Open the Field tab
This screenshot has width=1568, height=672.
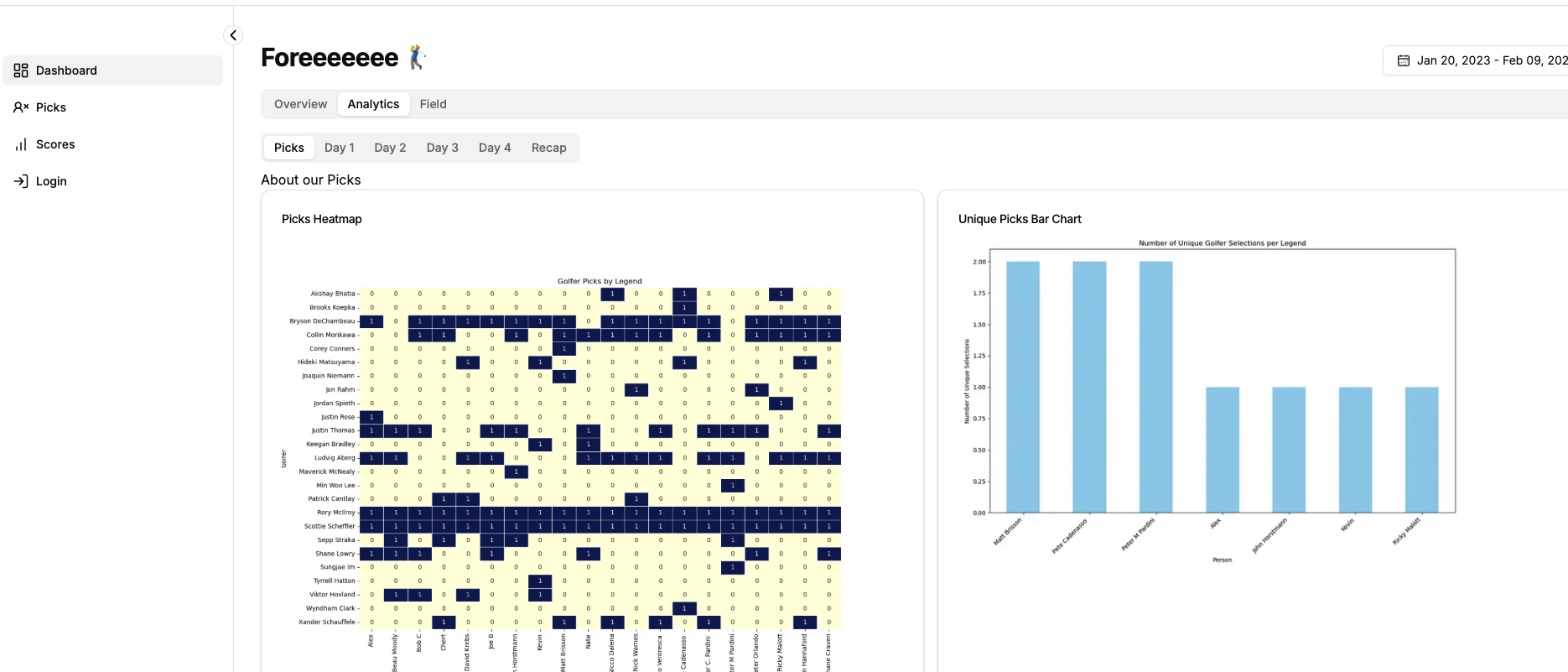[433, 104]
